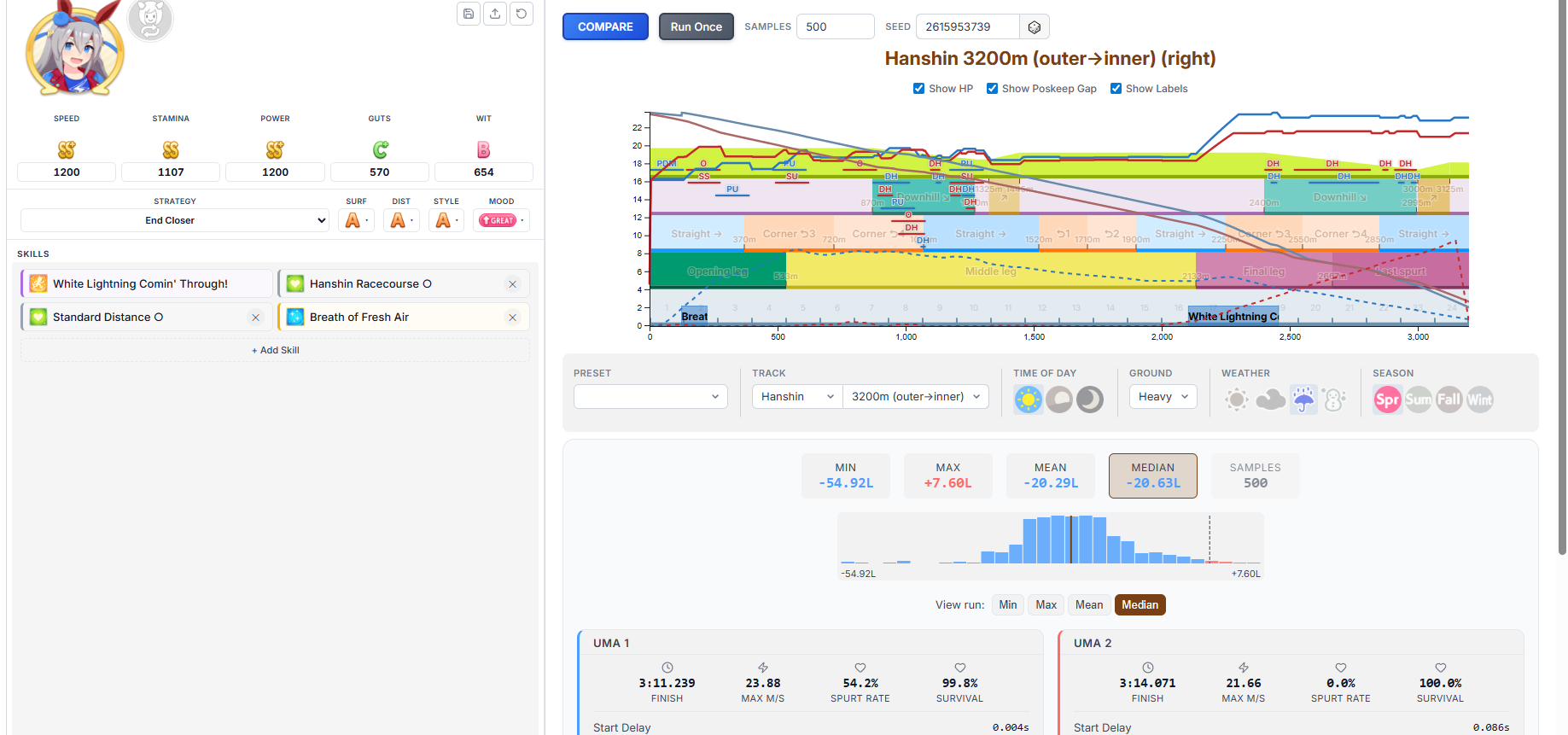The height and width of the screenshot is (735, 1568).
Task: Select the MEDIAN statistic card
Action: pyautogui.click(x=1153, y=475)
